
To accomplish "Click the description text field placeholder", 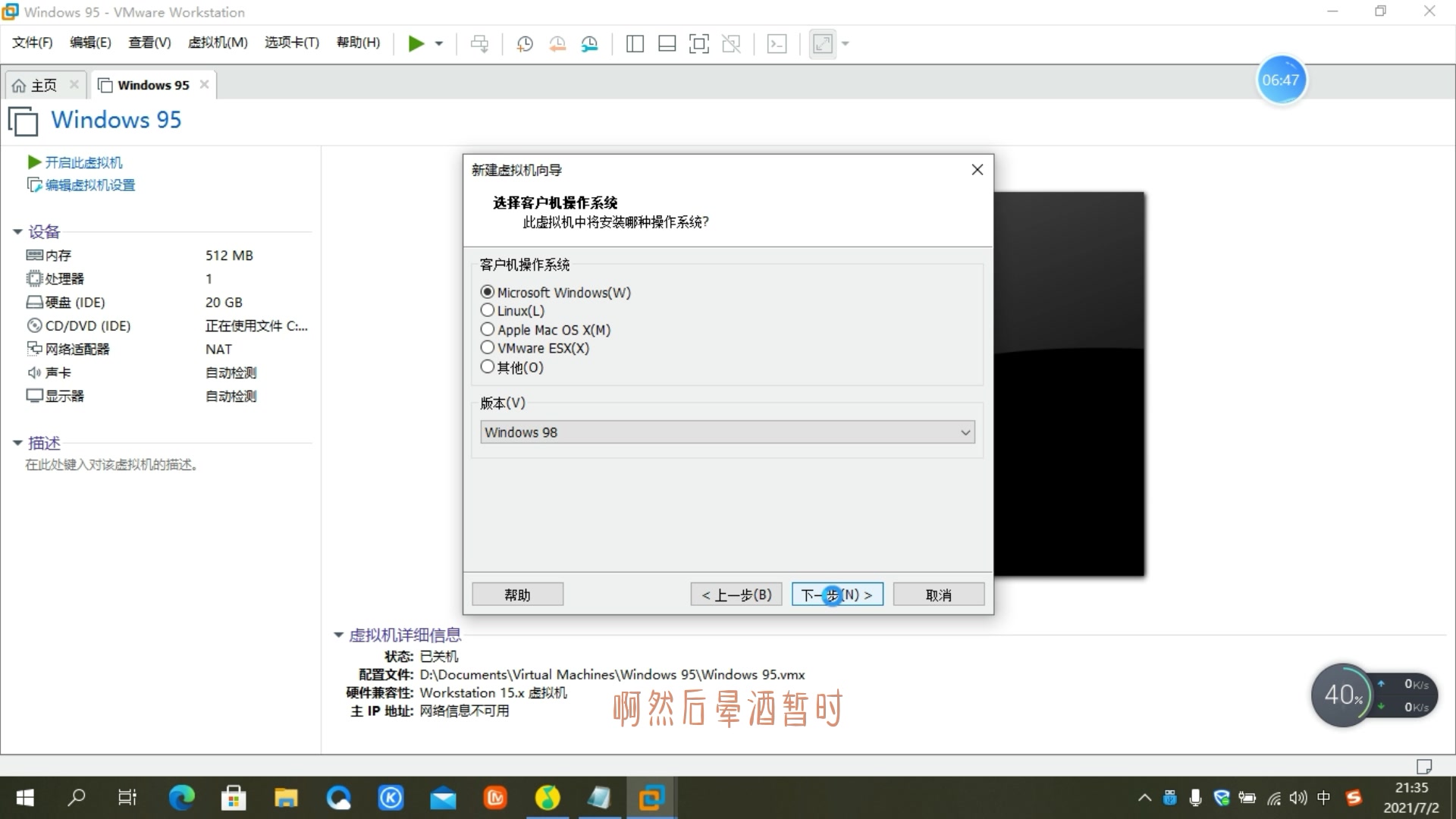I will (112, 465).
